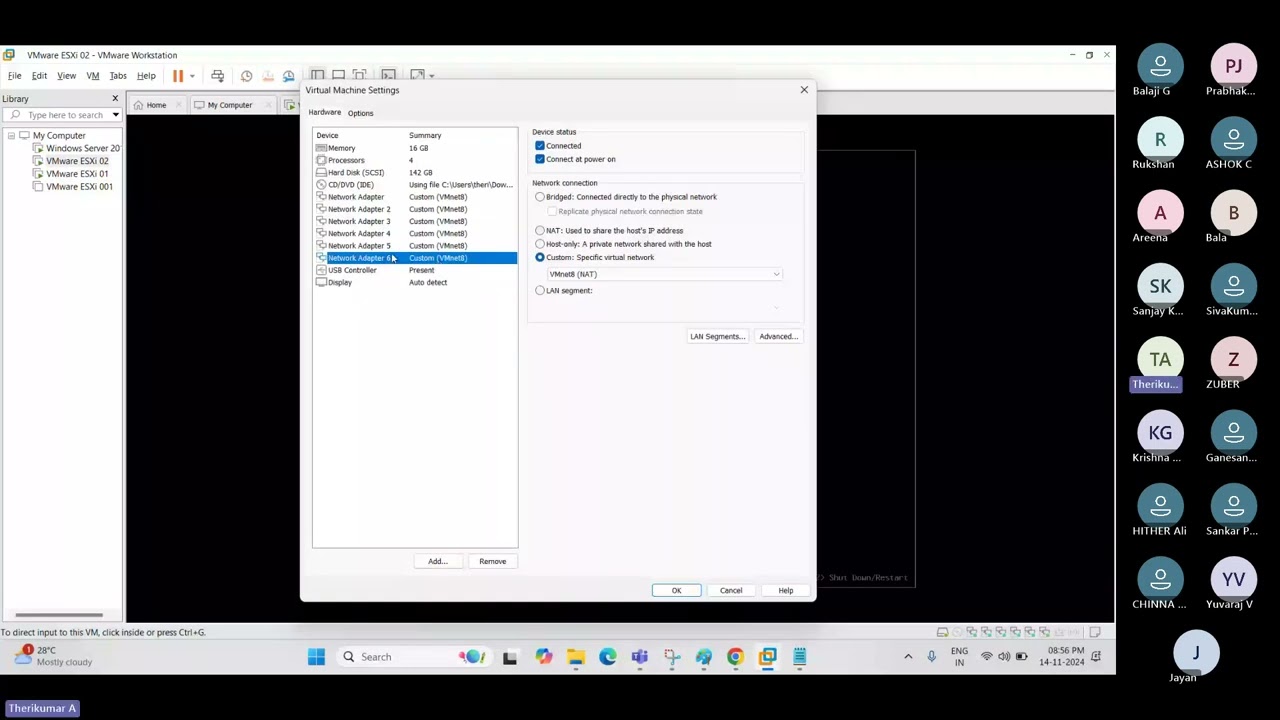Open the Notepad taskbar icon
Screen dimensions: 1280x720
pyautogui.click(x=800, y=657)
